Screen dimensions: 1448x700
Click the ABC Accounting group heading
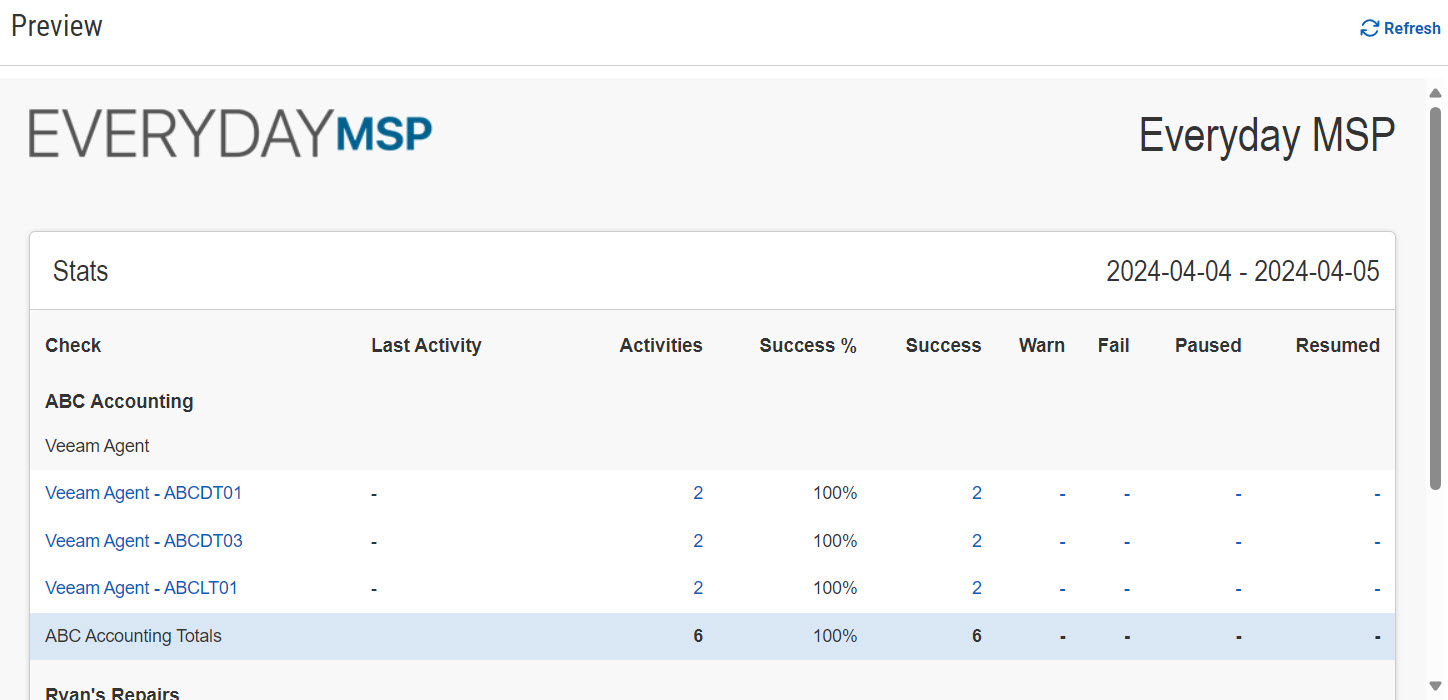(x=119, y=401)
